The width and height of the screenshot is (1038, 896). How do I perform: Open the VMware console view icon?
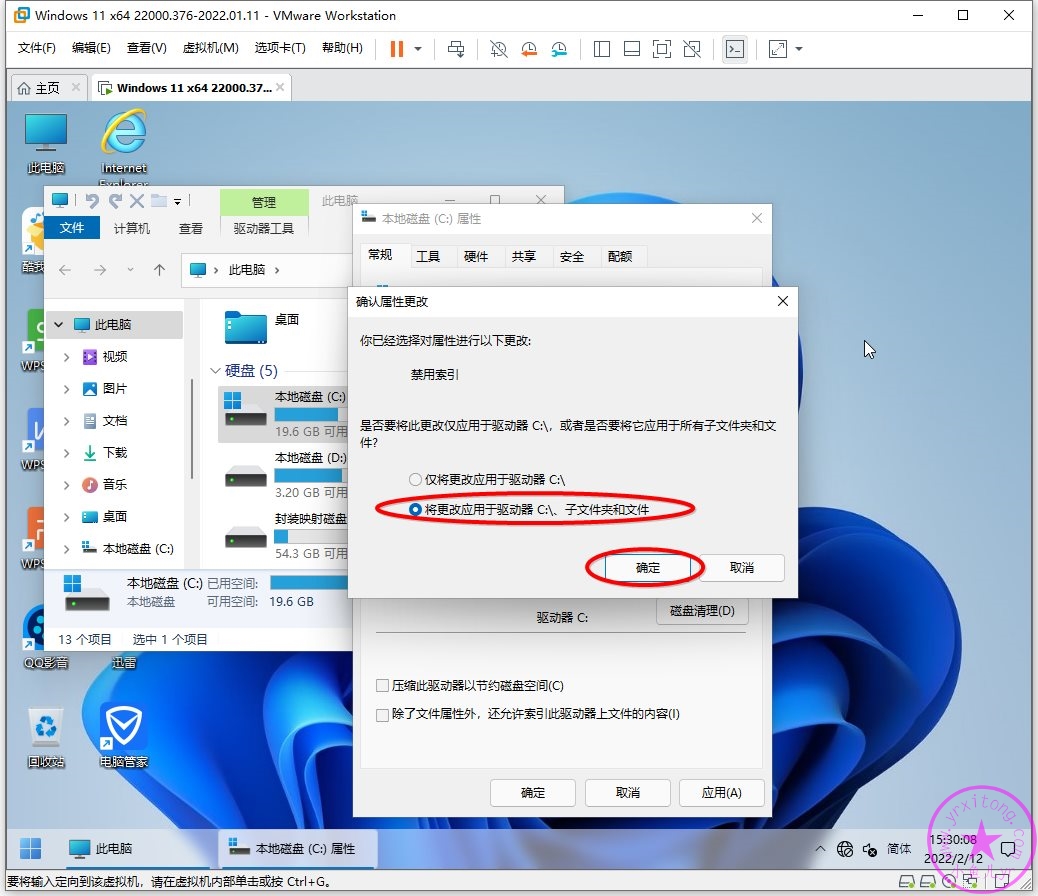[x=735, y=49]
